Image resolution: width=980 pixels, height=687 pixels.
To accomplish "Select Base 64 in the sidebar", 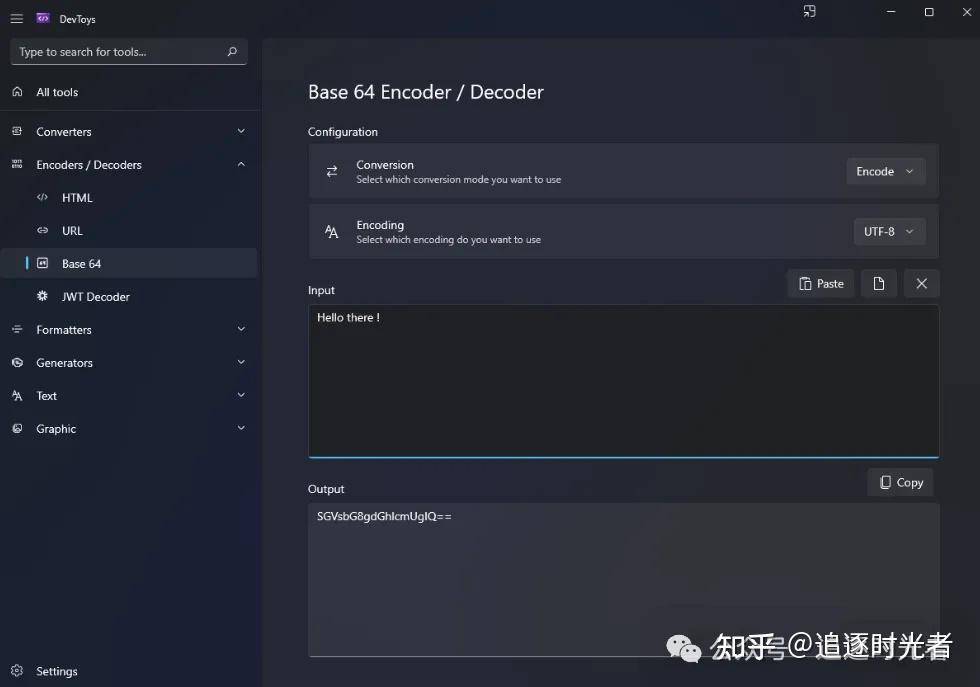I will pyautogui.click(x=130, y=263).
